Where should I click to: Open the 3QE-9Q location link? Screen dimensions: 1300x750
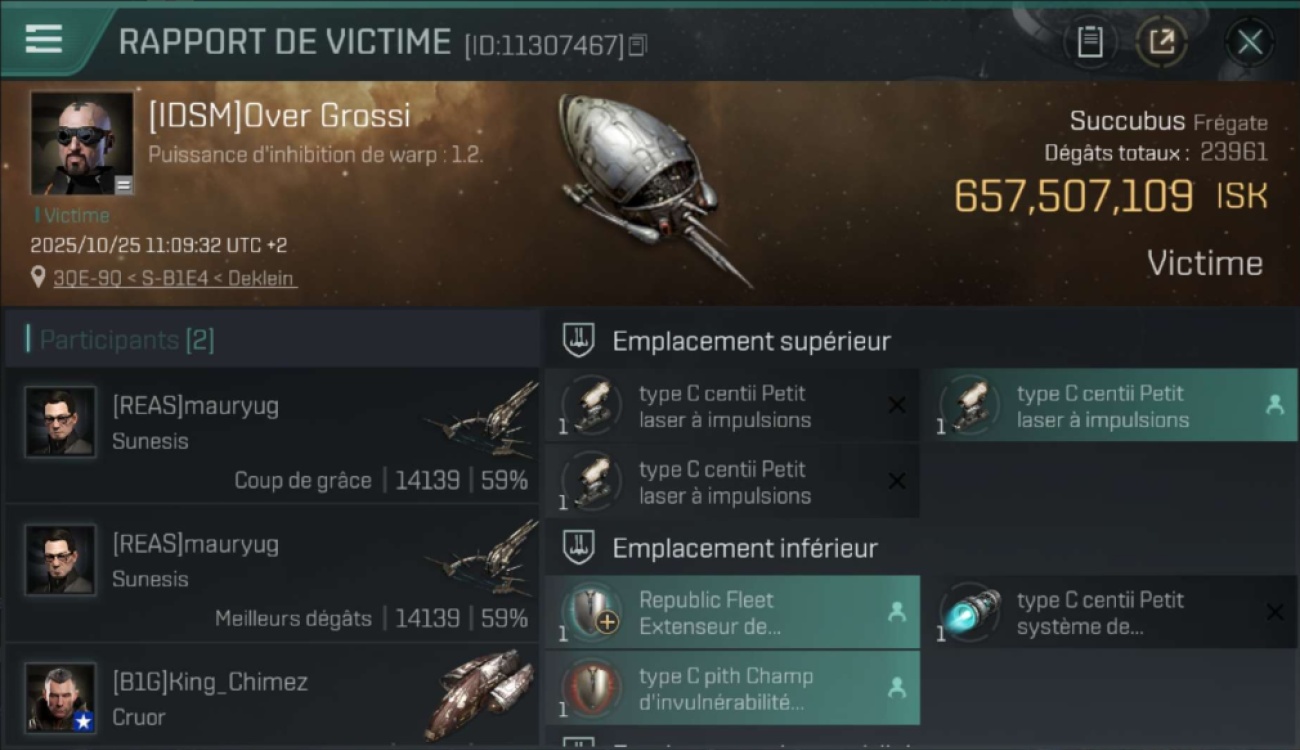[x=175, y=278]
